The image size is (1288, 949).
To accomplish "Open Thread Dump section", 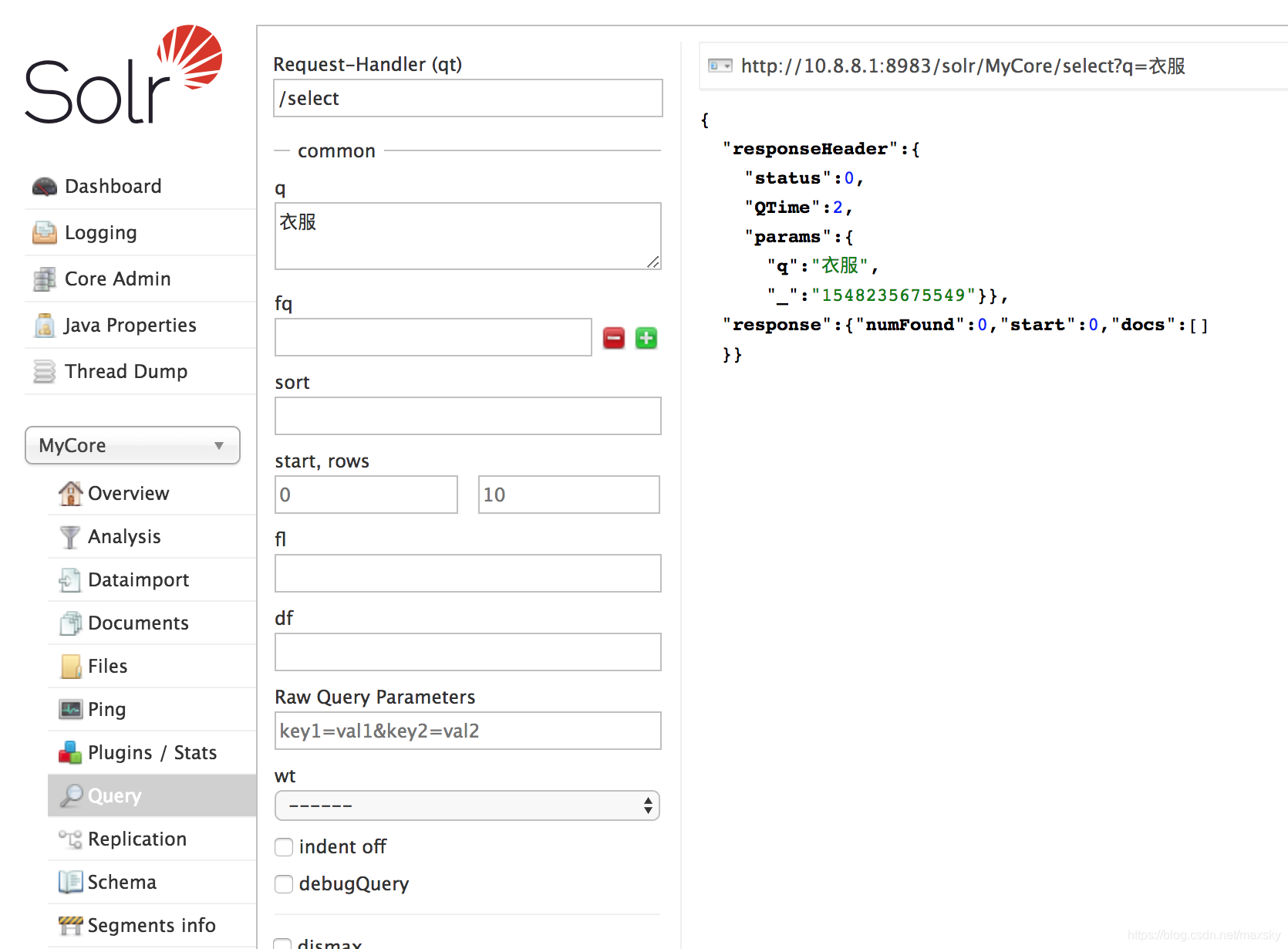I will pos(126,372).
